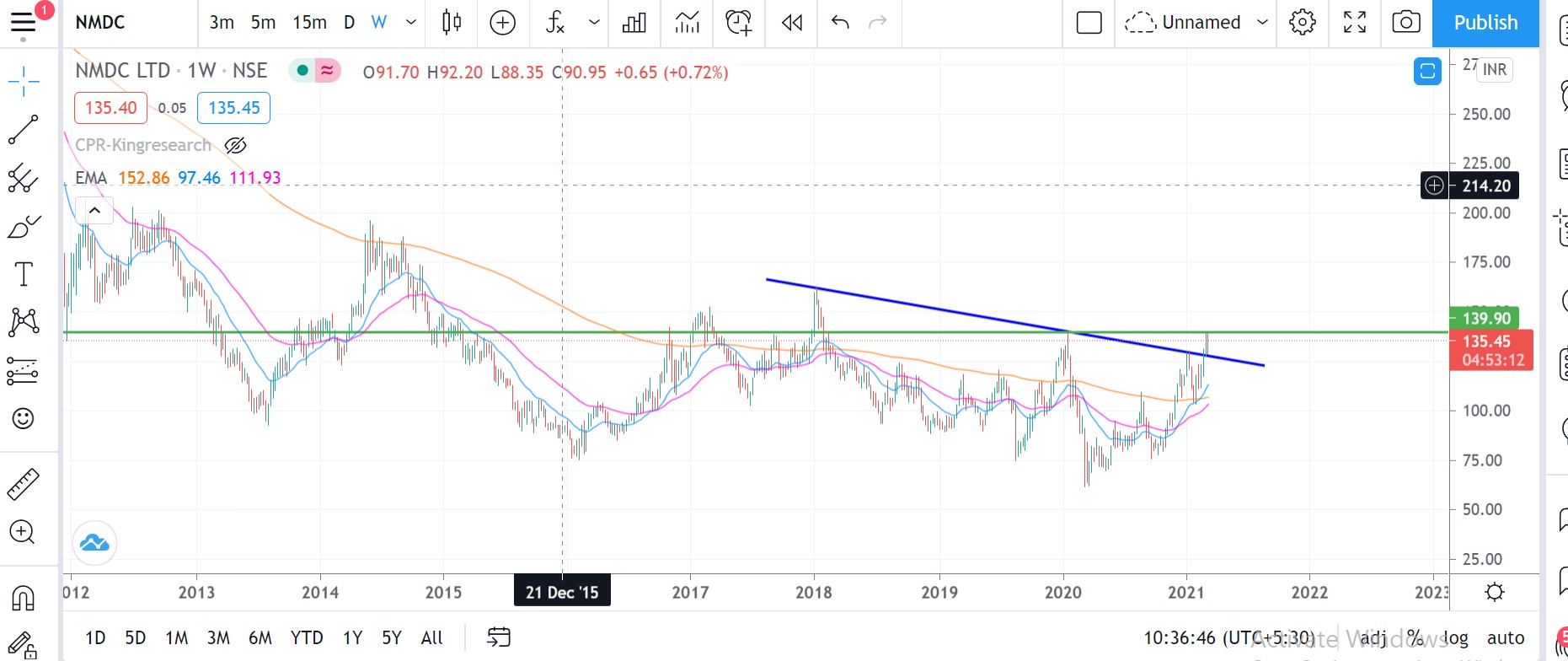Select the text annotation tool
The width and height of the screenshot is (1568, 661).
[24, 274]
